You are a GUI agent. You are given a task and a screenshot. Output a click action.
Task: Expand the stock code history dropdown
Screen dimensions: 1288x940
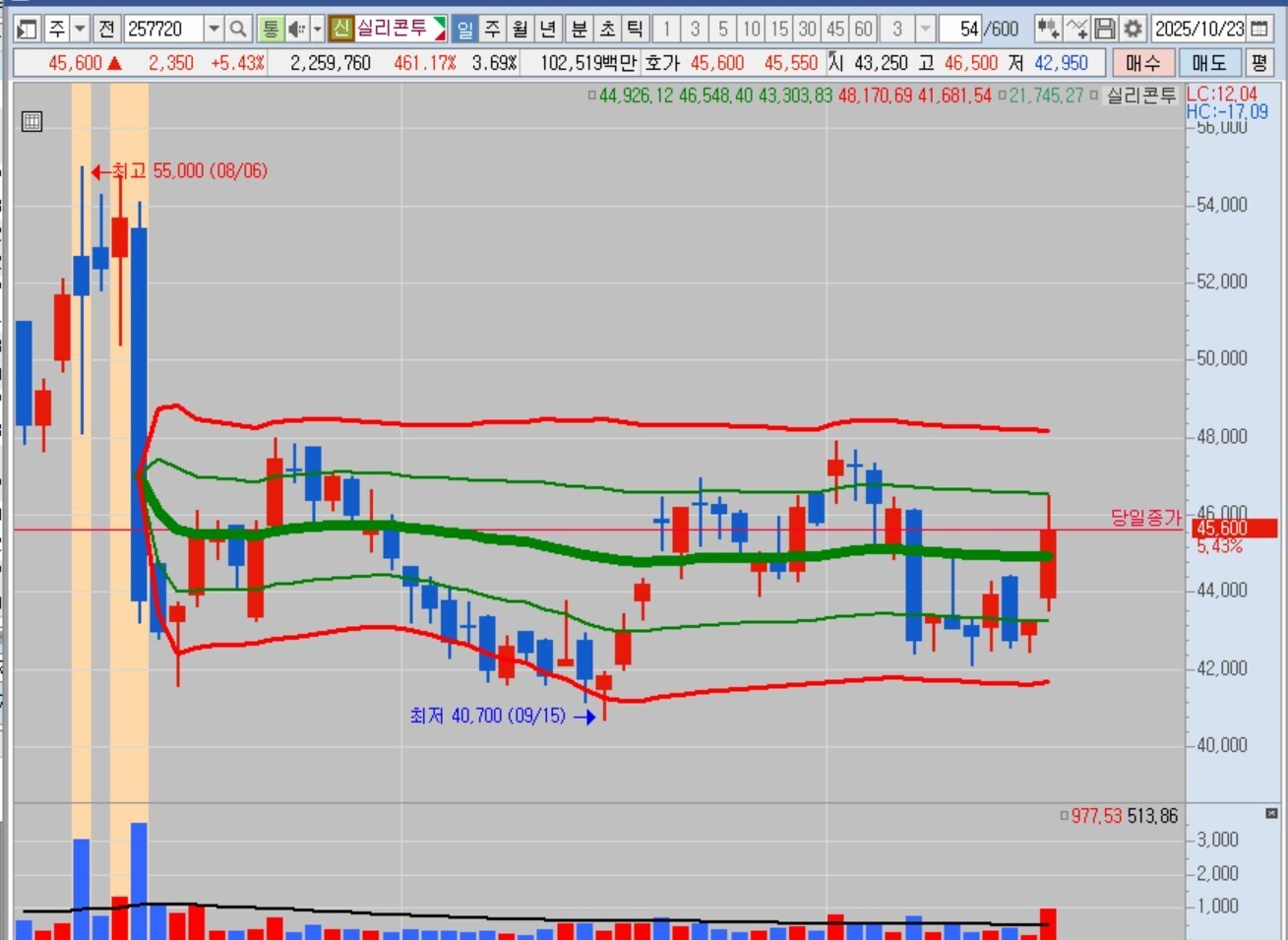(x=214, y=29)
